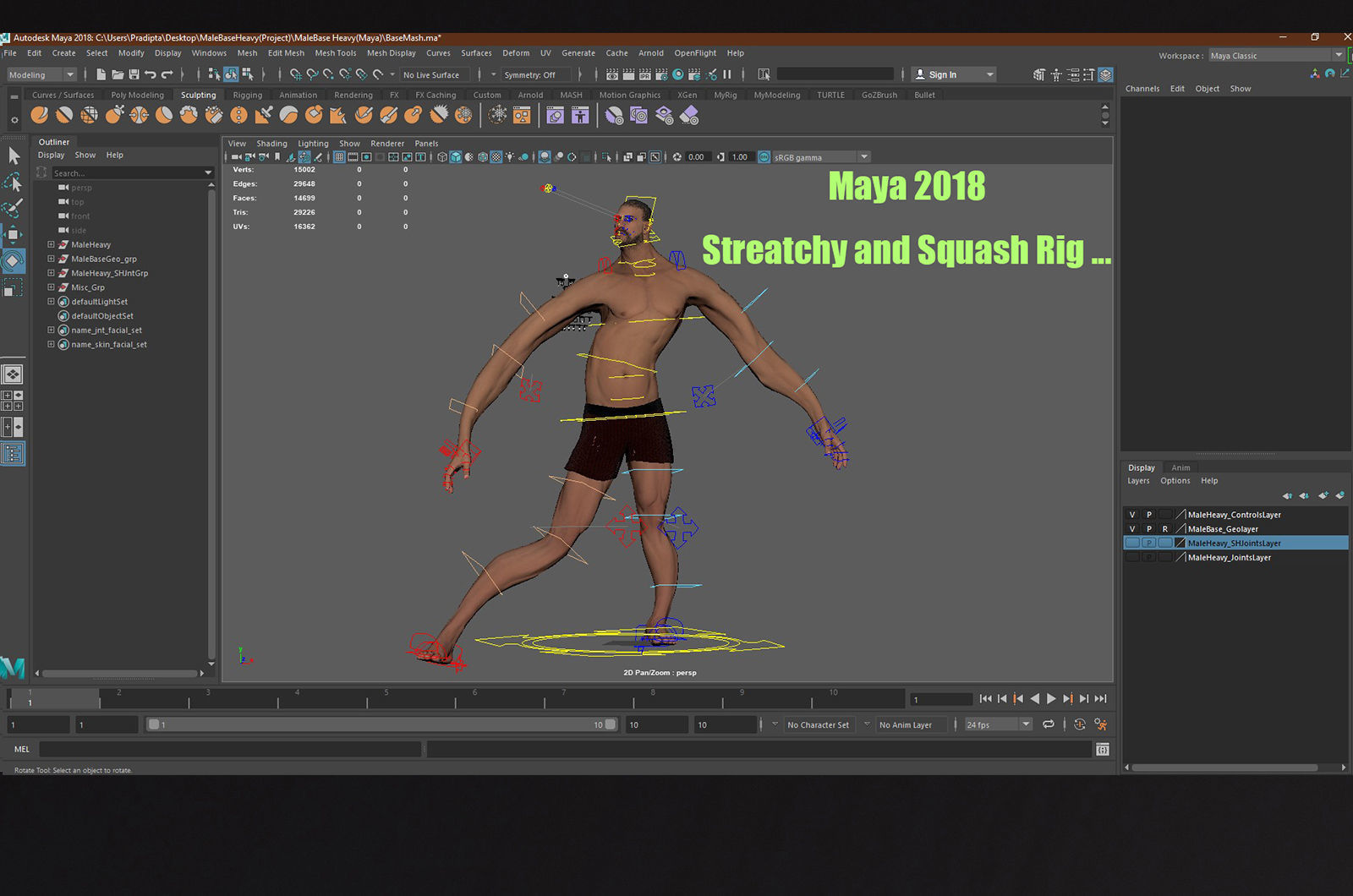This screenshot has width=1353, height=896.
Task: Click the MEL command line input
Action: point(230,750)
